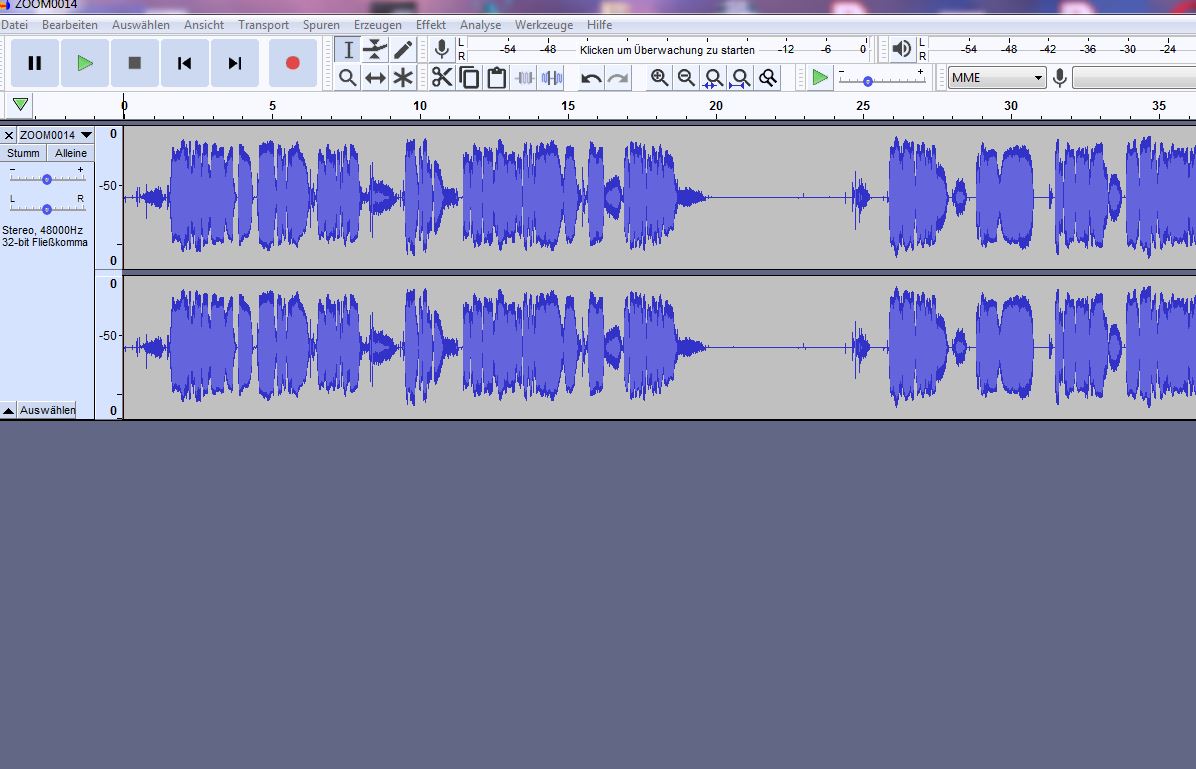Fit selection to window width
The width and height of the screenshot is (1196, 769).
tap(714, 78)
